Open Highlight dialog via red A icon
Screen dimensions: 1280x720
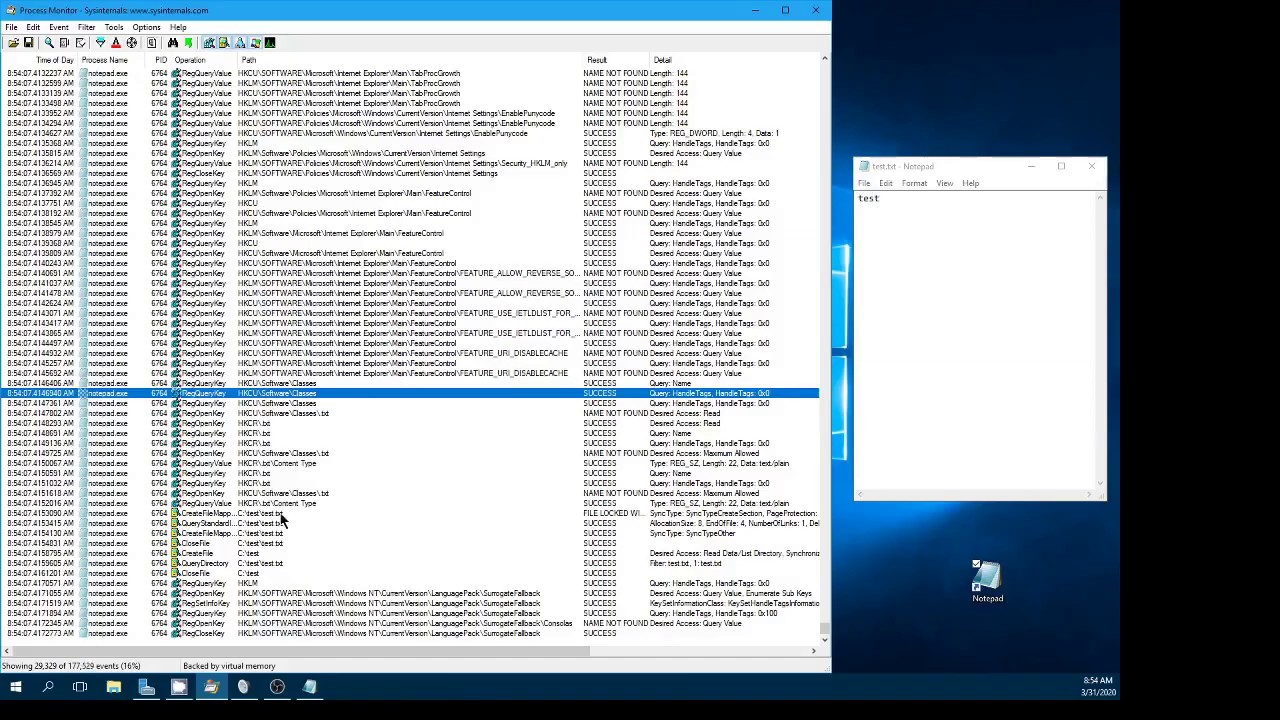coord(116,43)
